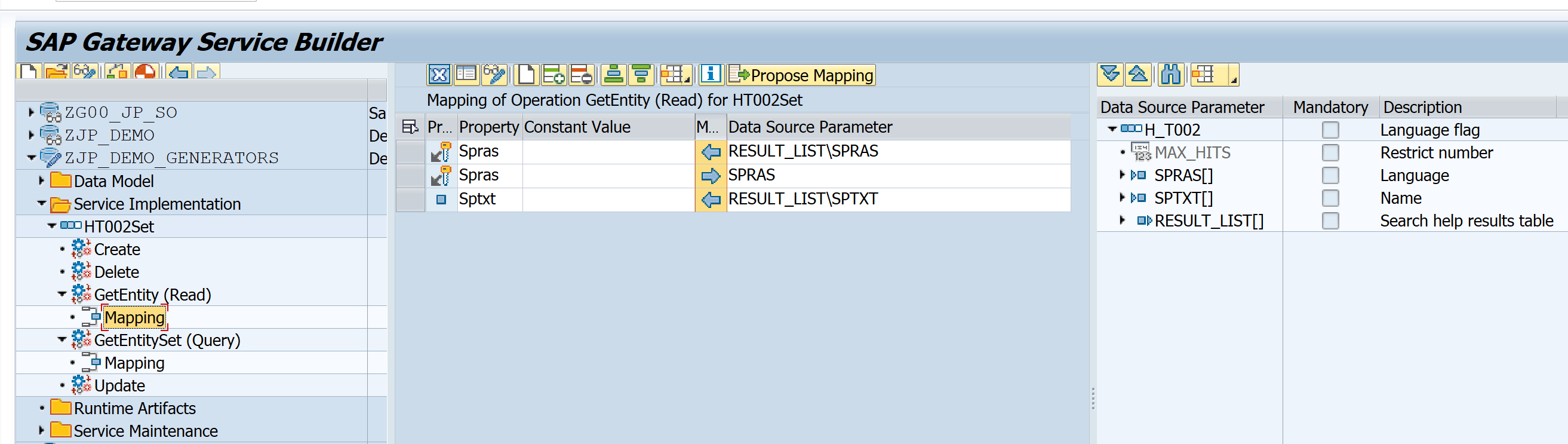Expand the SPTXT[] parameter node
1568x444 pixels.
click(1122, 197)
